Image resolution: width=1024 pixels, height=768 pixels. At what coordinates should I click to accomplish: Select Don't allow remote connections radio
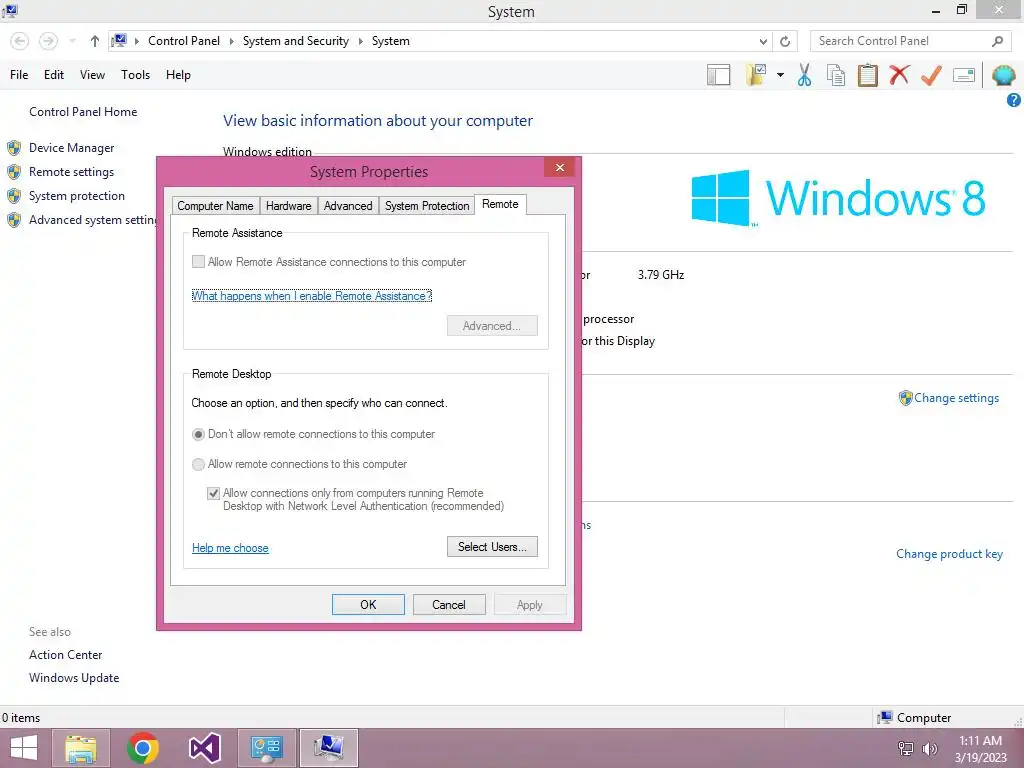coord(198,434)
